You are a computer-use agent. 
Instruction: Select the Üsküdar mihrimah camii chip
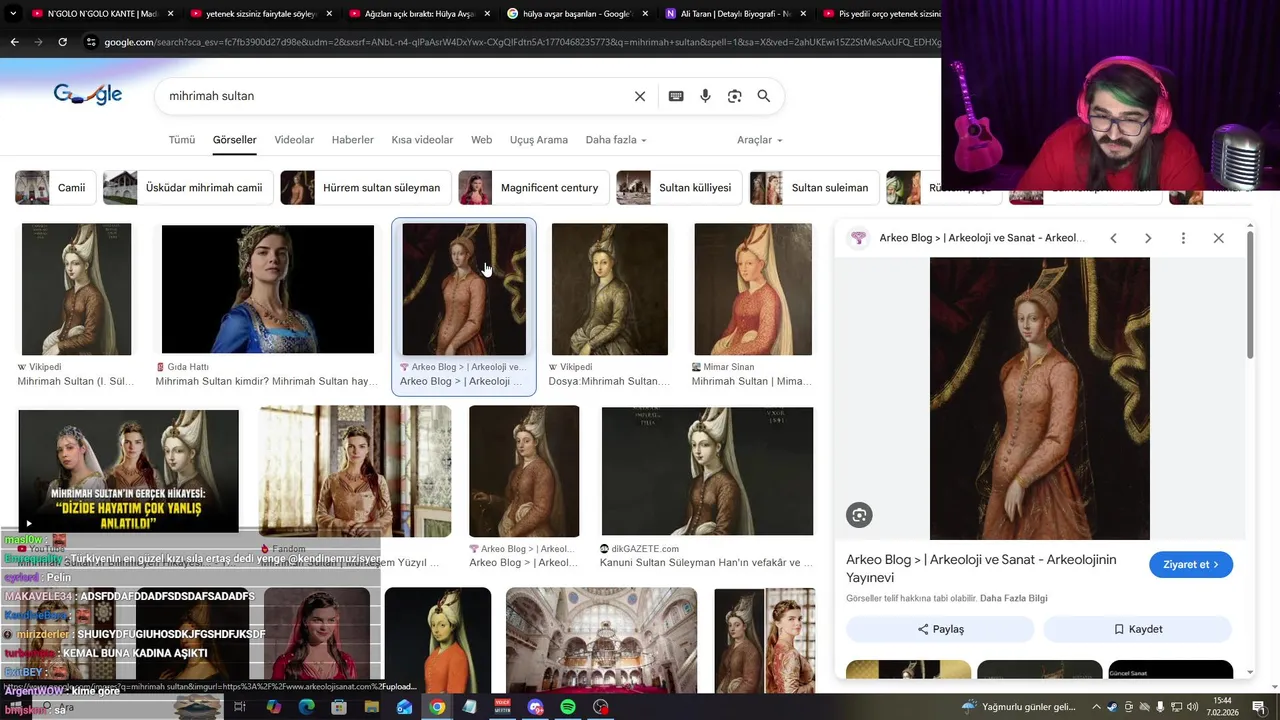tap(188, 188)
